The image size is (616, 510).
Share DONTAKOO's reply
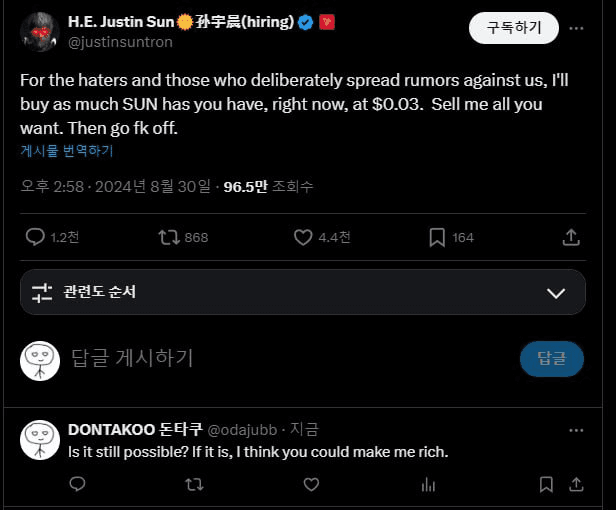pyautogui.click(x=577, y=484)
